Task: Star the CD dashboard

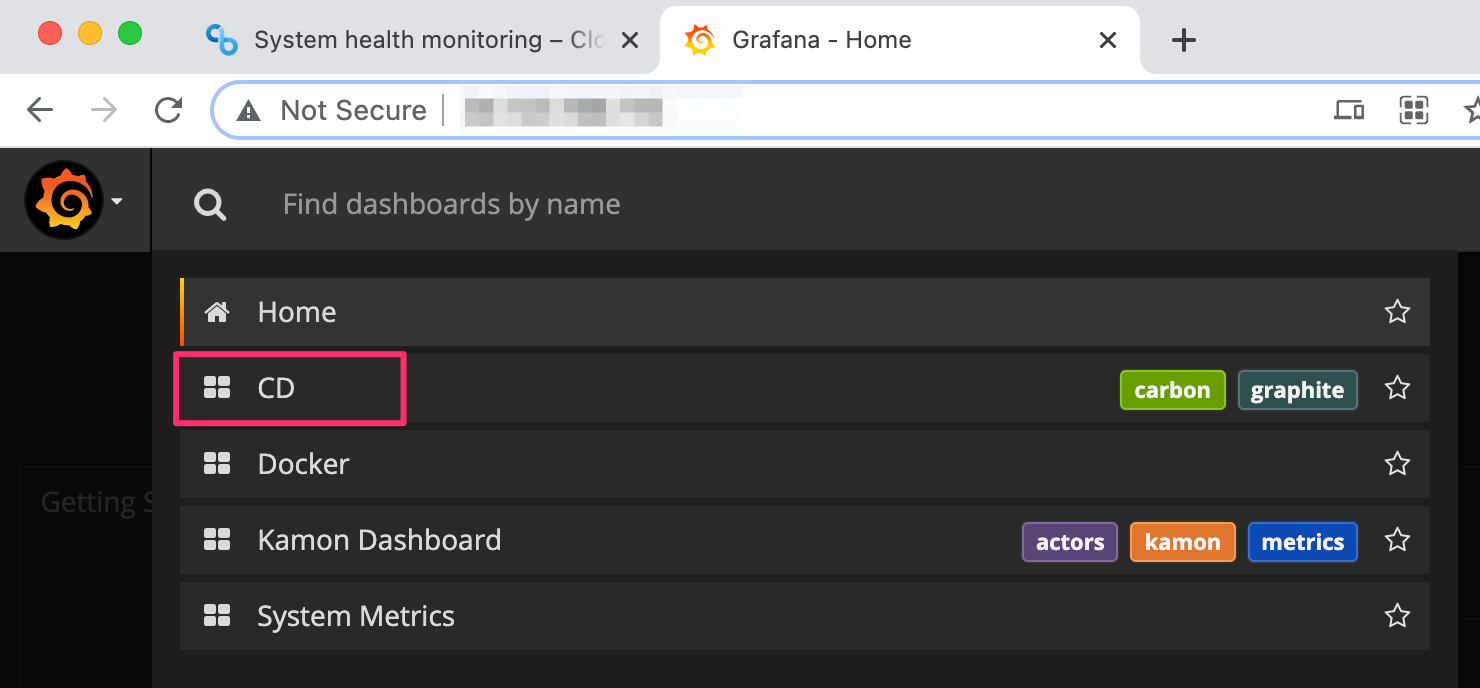Action: [1397, 388]
